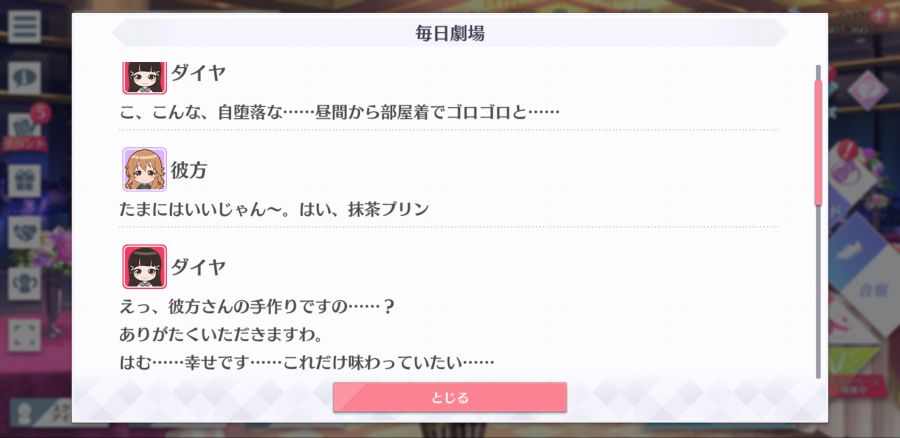This screenshot has width=900, height=438.
Task: Tap the plus icon to add stars
Action: click(878, 15)
